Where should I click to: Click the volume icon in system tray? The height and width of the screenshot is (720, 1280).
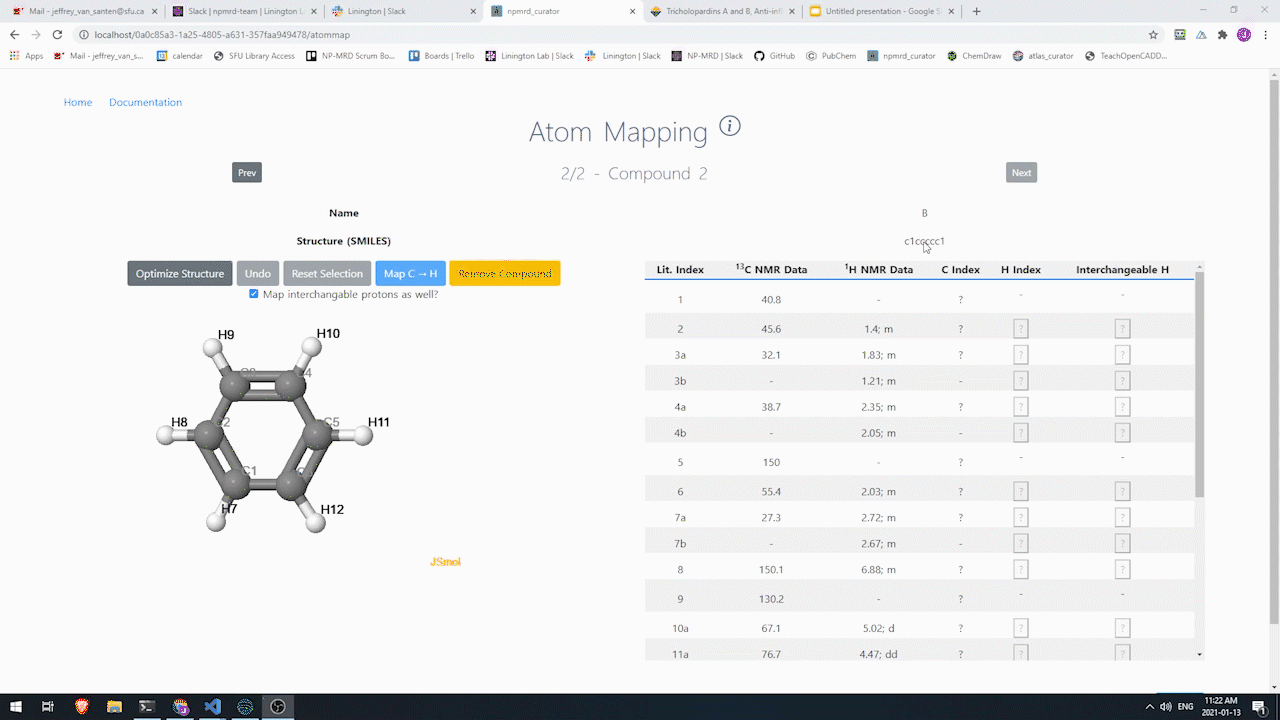(x=1165, y=706)
